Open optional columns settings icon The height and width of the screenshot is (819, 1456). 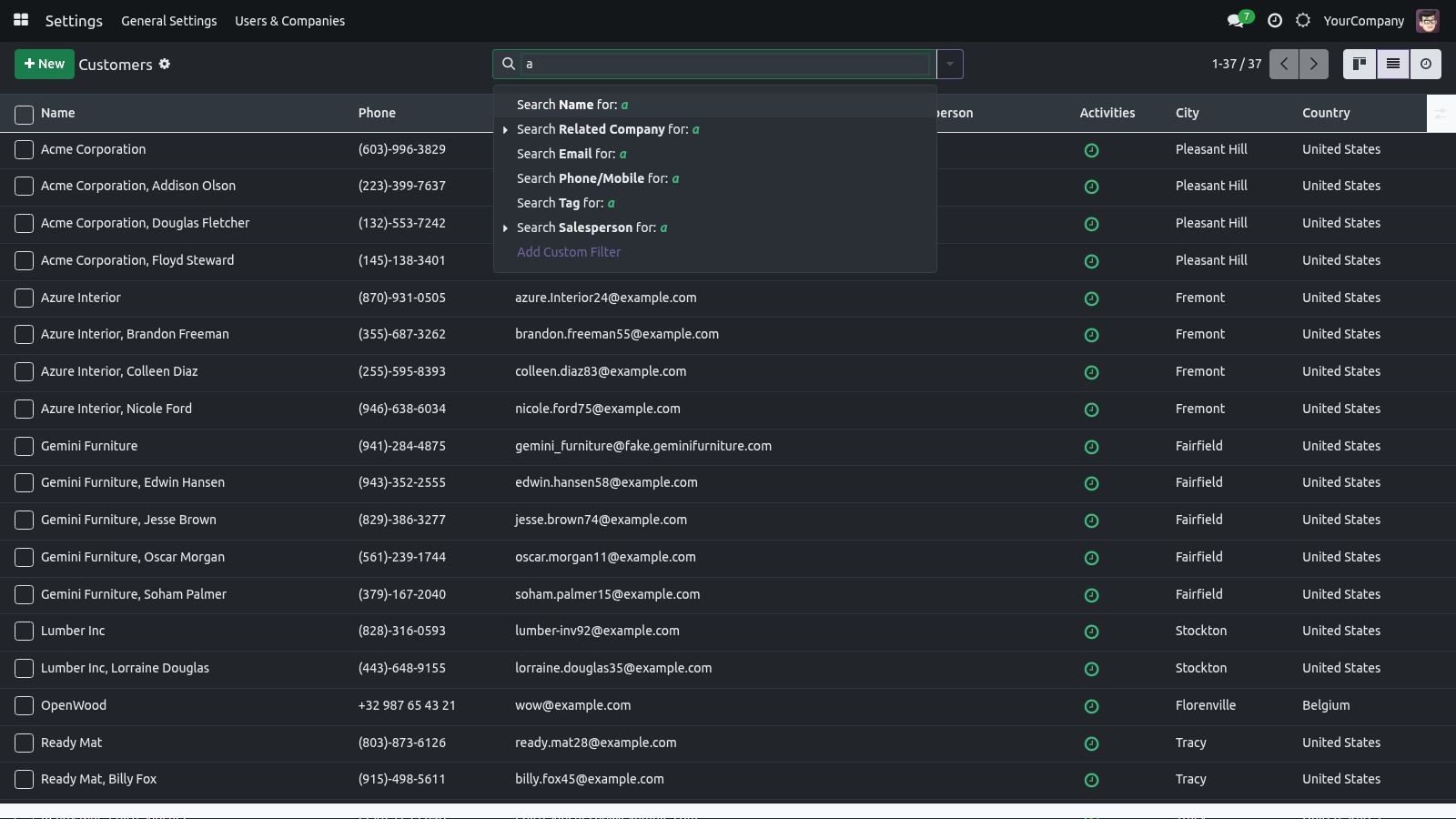pyautogui.click(x=1441, y=114)
